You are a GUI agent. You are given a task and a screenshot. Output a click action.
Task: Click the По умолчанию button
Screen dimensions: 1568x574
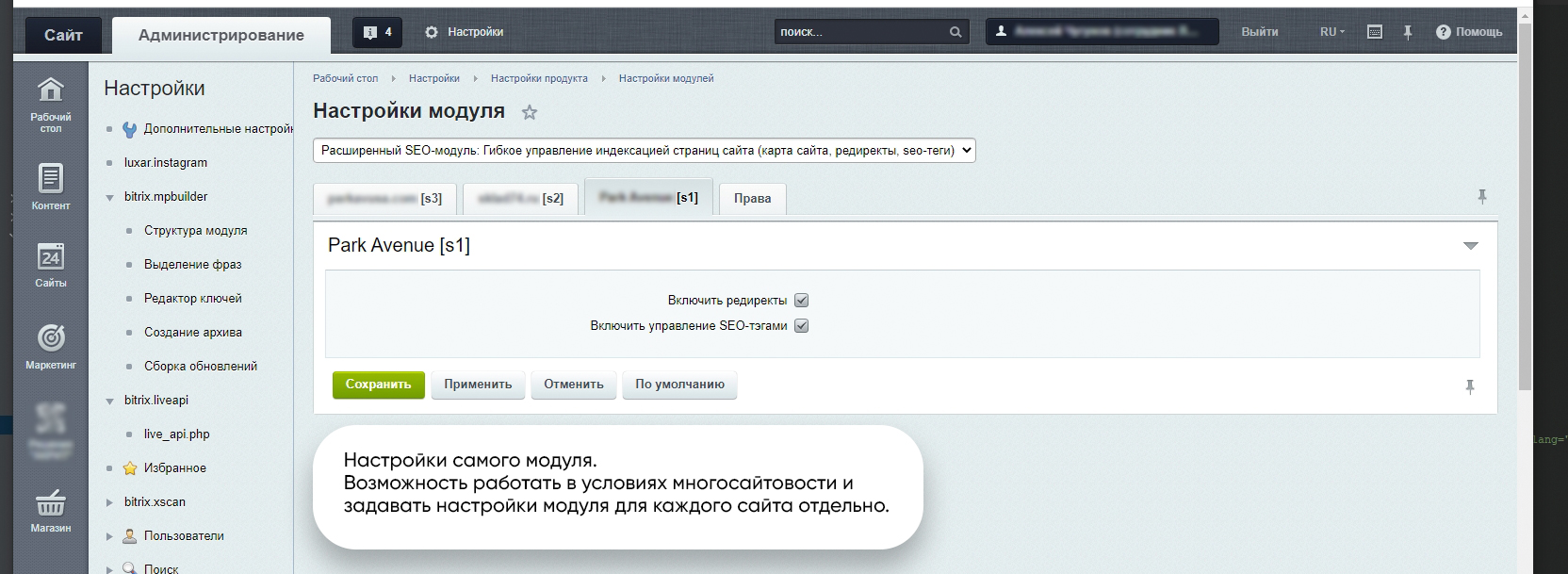[679, 385]
